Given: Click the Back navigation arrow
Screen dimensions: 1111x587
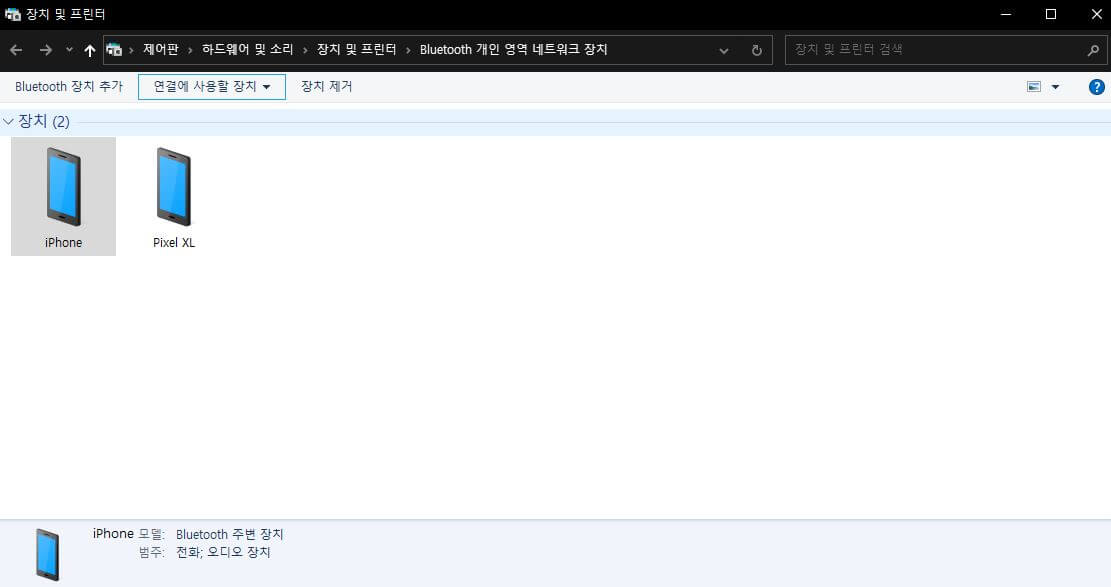Looking at the screenshot, I should [x=15, y=49].
